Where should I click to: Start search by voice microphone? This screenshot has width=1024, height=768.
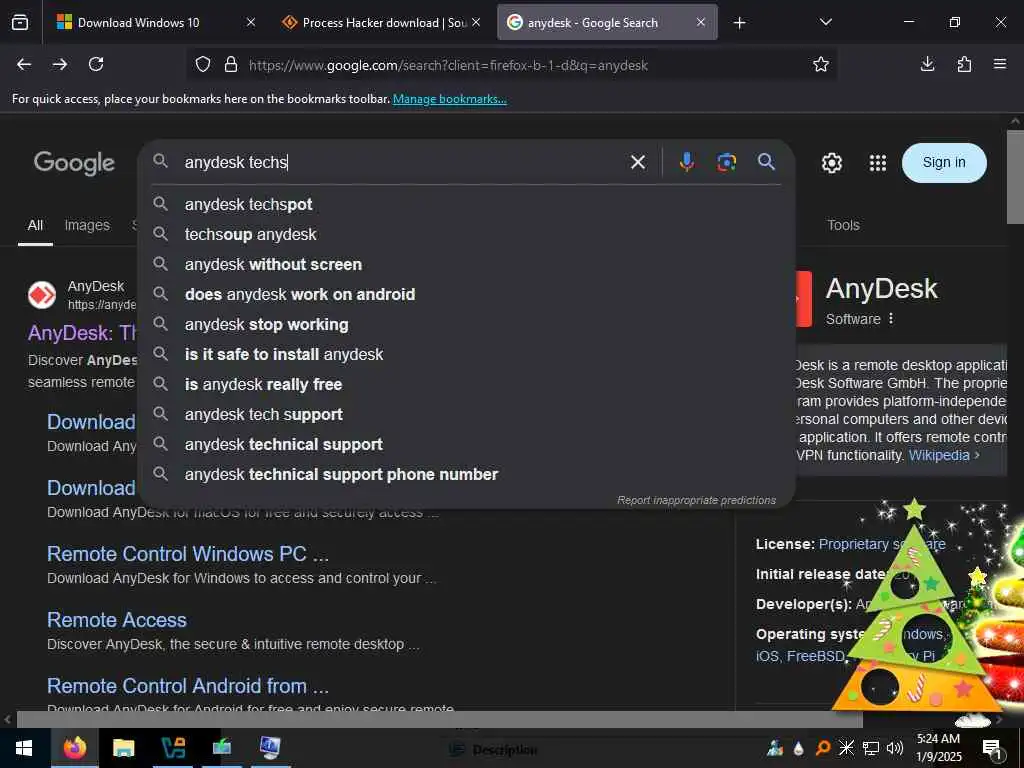pyautogui.click(x=686, y=162)
